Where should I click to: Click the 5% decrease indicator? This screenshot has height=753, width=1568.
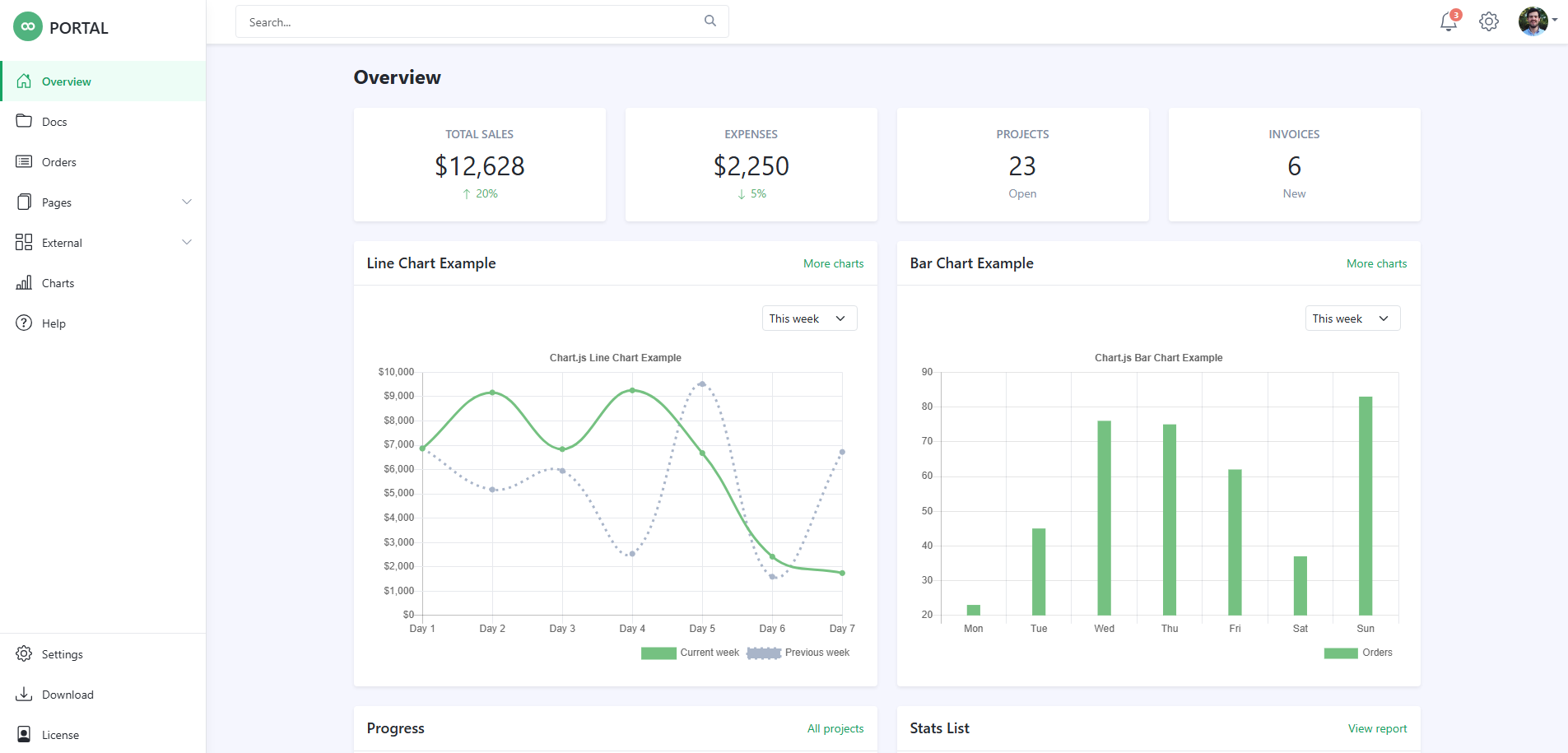[x=751, y=194]
